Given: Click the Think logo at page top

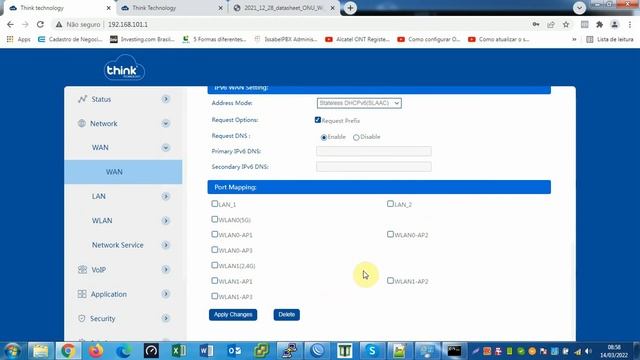Looking at the screenshot, I should pos(124,68).
